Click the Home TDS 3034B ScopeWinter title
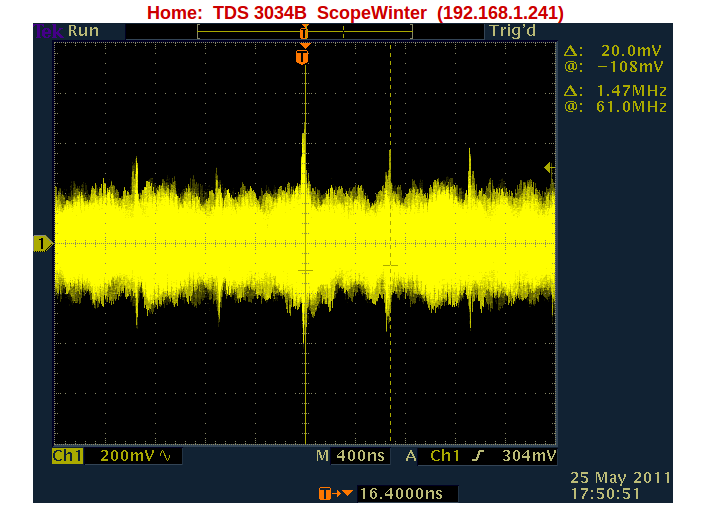This screenshot has width=702, height=511. pos(355,13)
